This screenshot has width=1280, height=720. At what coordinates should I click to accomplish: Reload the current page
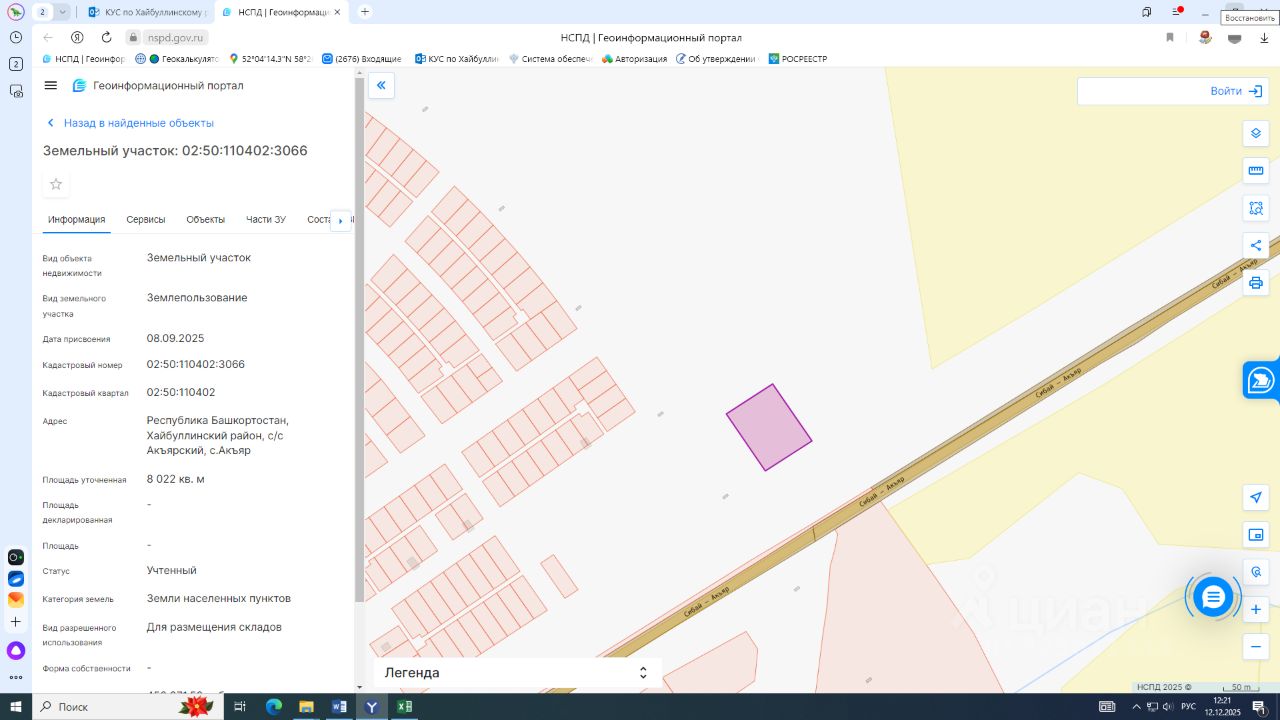point(106,37)
